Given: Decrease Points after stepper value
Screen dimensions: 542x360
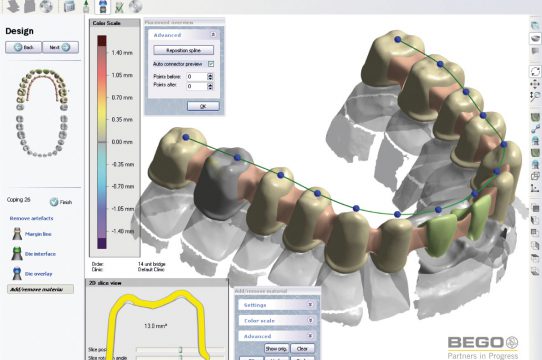Looking at the screenshot, I should (x=210, y=88).
